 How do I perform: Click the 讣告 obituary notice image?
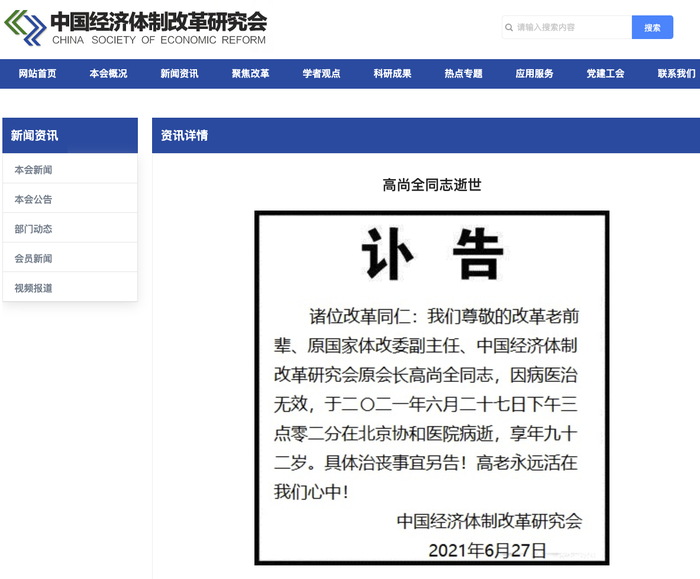pos(432,387)
